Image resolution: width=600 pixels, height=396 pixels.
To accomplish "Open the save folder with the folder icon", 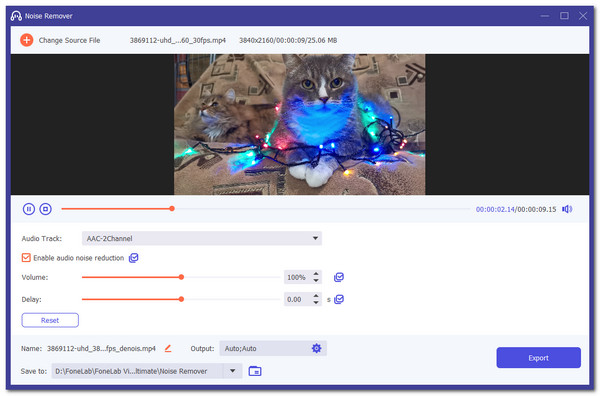I will [x=255, y=371].
